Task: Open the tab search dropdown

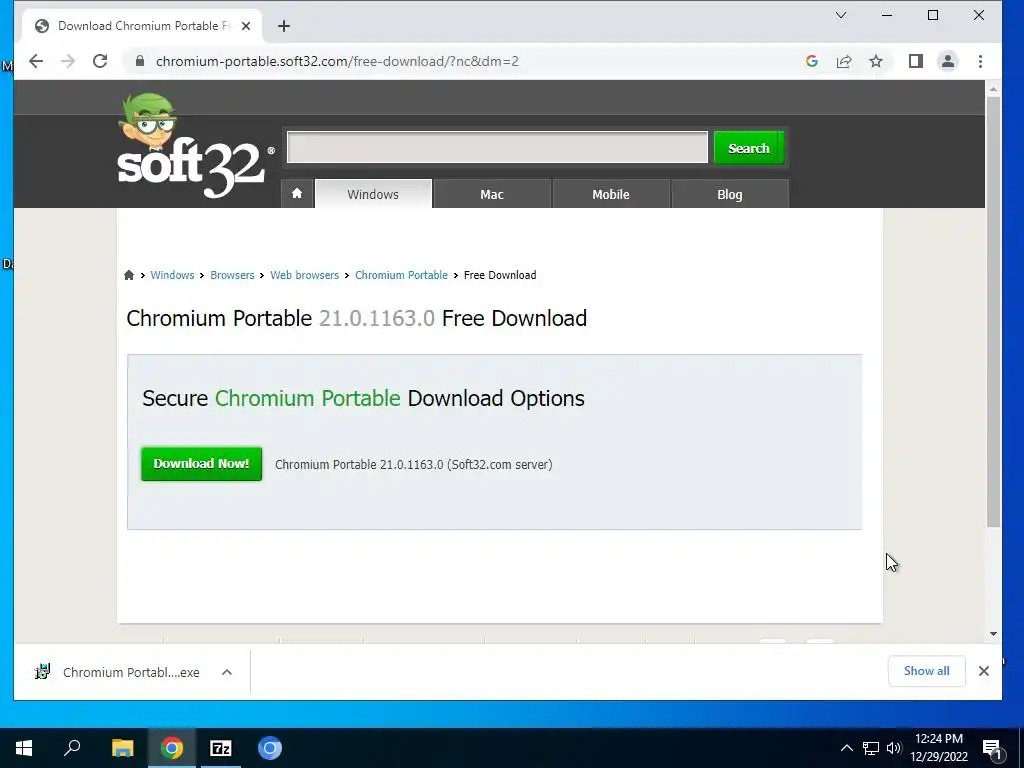Action: pos(841,15)
